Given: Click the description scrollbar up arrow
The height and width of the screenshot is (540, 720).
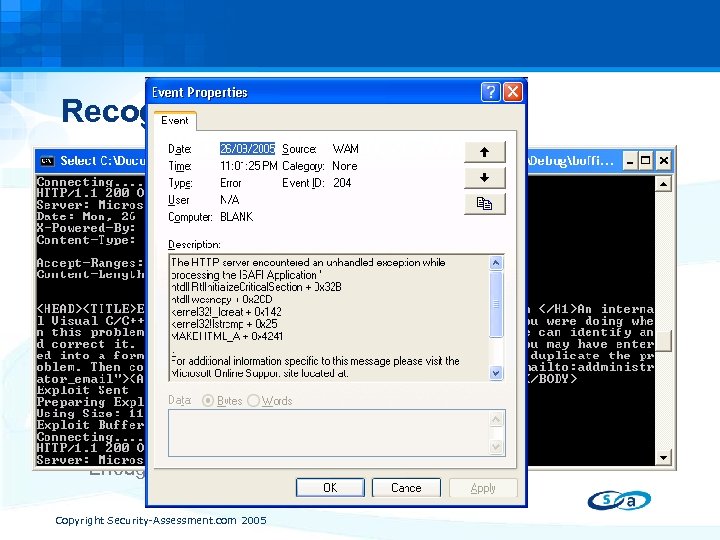Looking at the screenshot, I should click(x=496, y=263).
